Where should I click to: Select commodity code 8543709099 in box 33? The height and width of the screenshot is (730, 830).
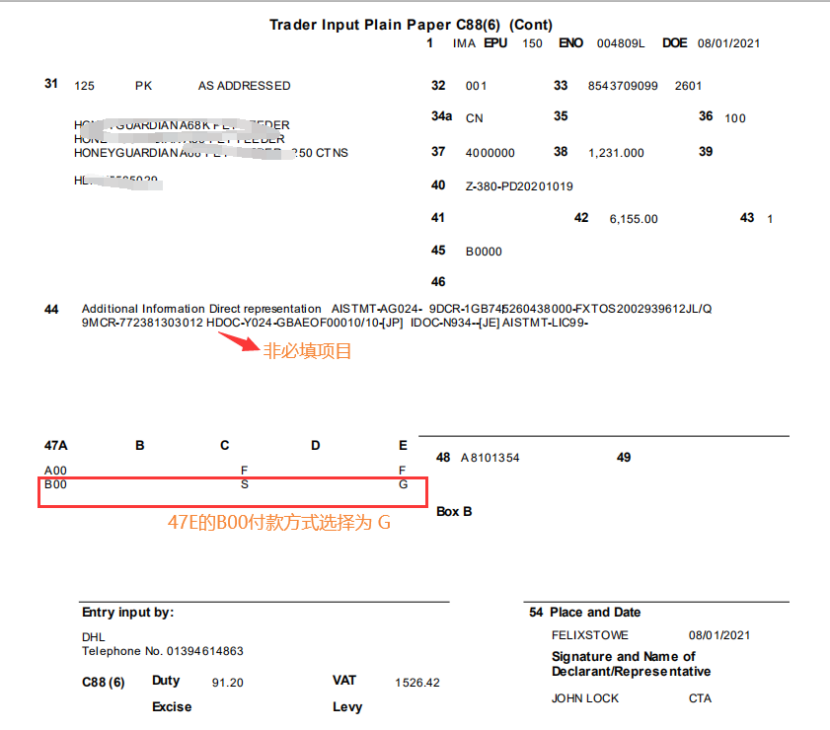pos(624,86)
